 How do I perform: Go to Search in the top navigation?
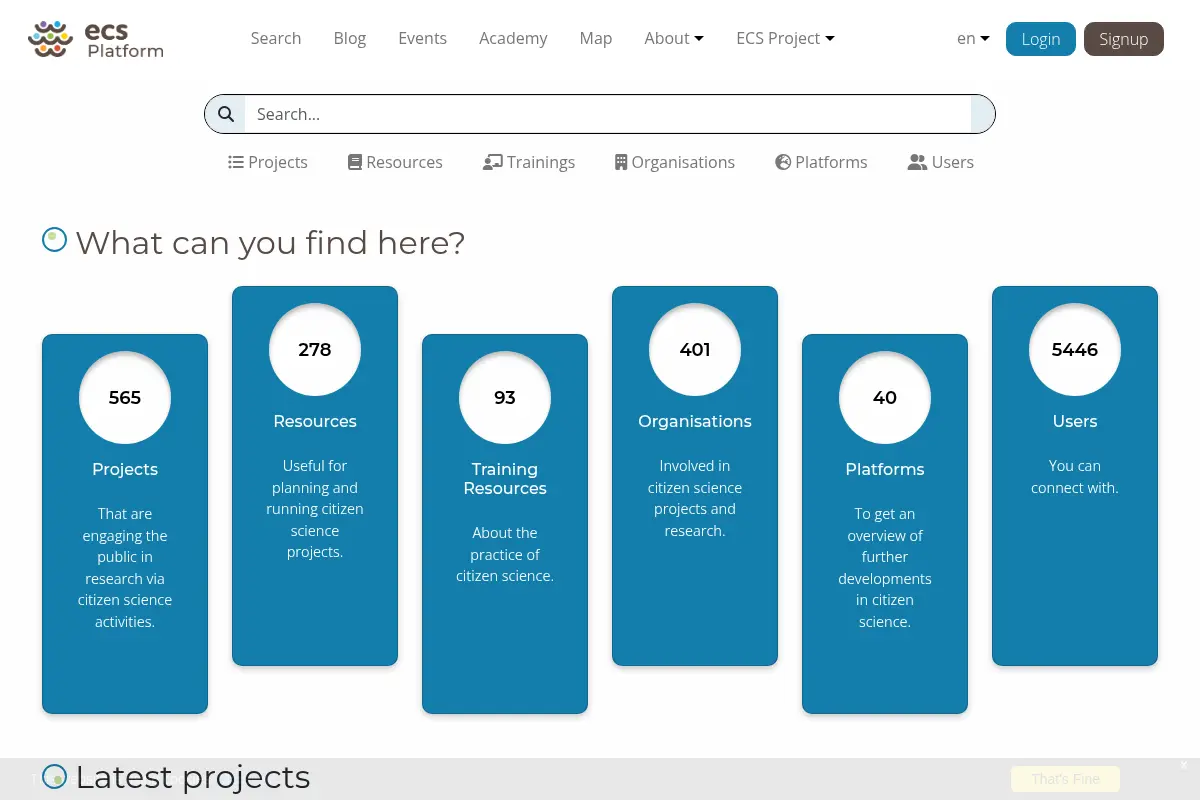(x=276, y=38)
